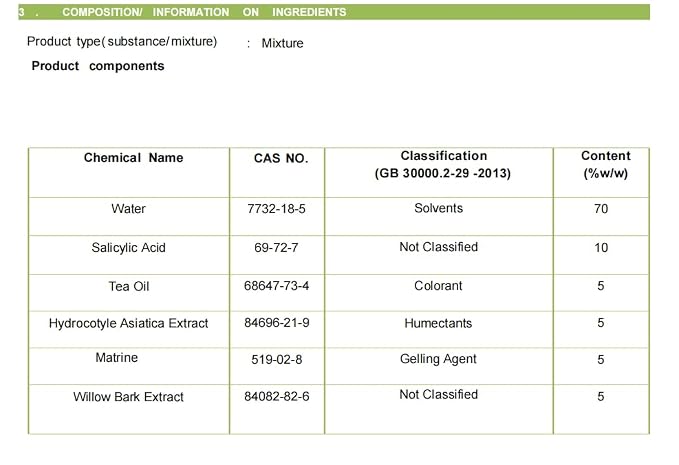Click the CAS NO. column header
The height and width of the screenshot is (465, 679).
(281, 158)
